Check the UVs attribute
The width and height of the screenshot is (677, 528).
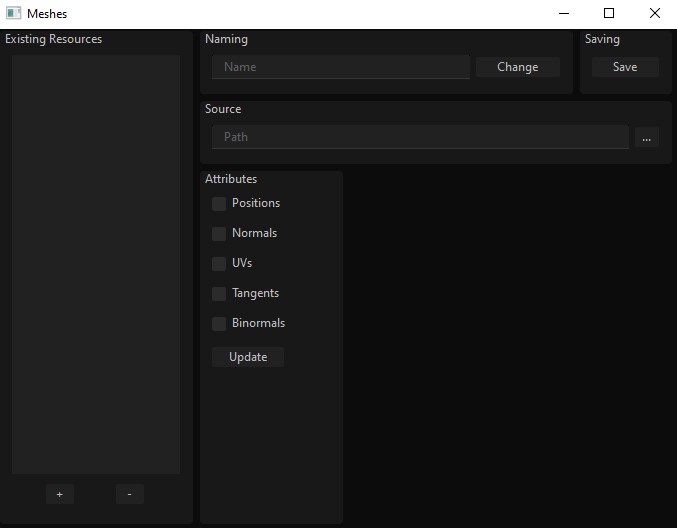pos(219,263)
